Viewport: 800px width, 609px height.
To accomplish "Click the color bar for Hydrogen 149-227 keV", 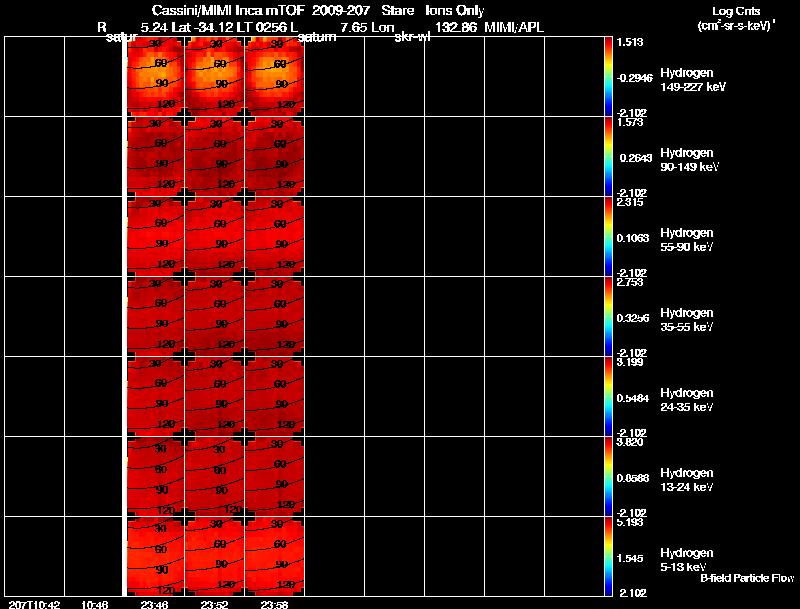I will click(608, 77).
